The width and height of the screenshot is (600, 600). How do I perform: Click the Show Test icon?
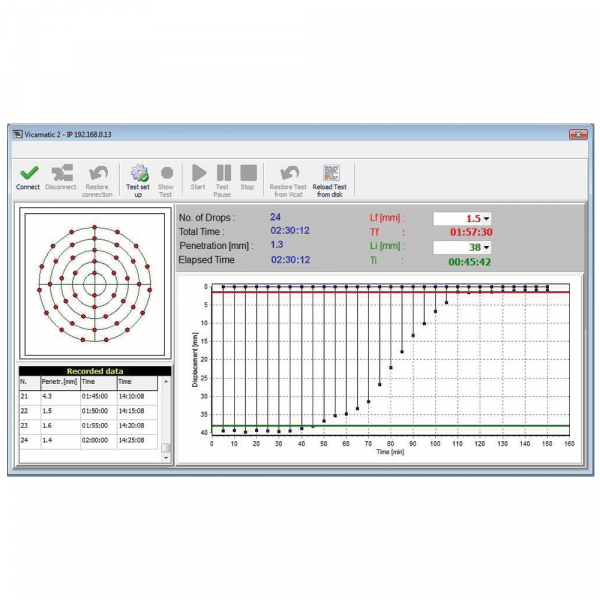[166, 173]
